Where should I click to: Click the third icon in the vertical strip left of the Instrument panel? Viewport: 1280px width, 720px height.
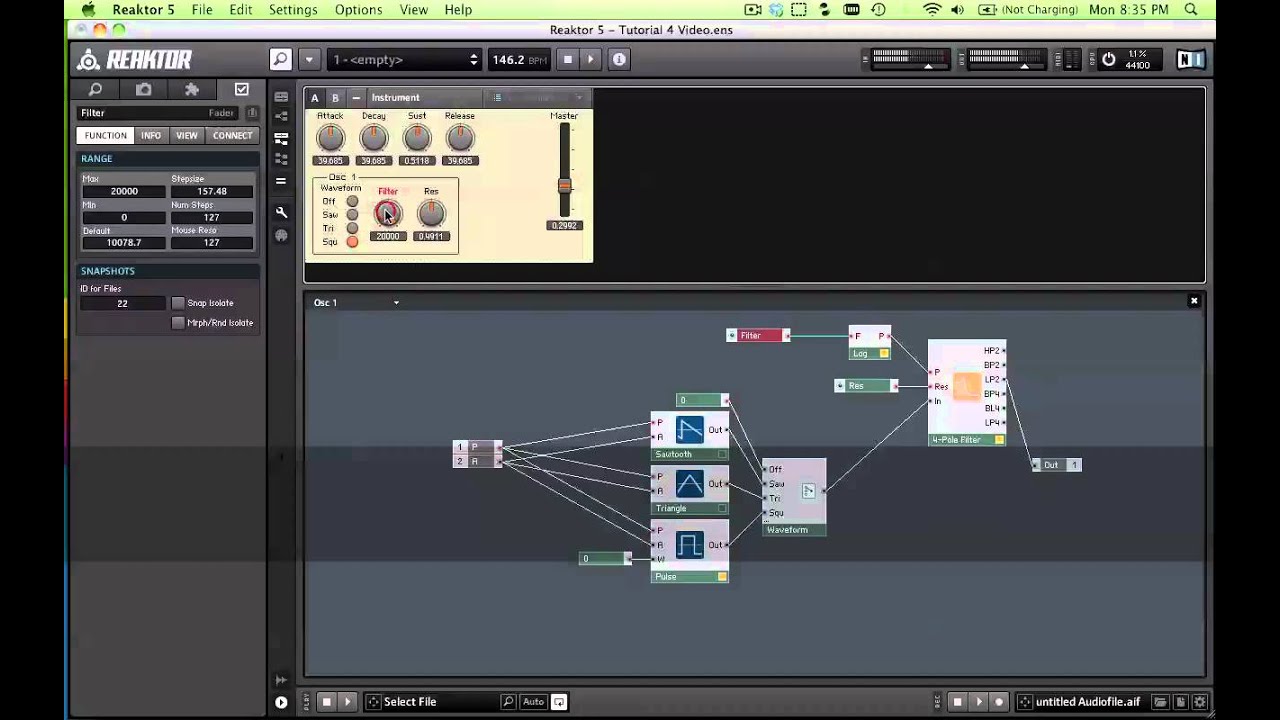(x=281, y=138)
